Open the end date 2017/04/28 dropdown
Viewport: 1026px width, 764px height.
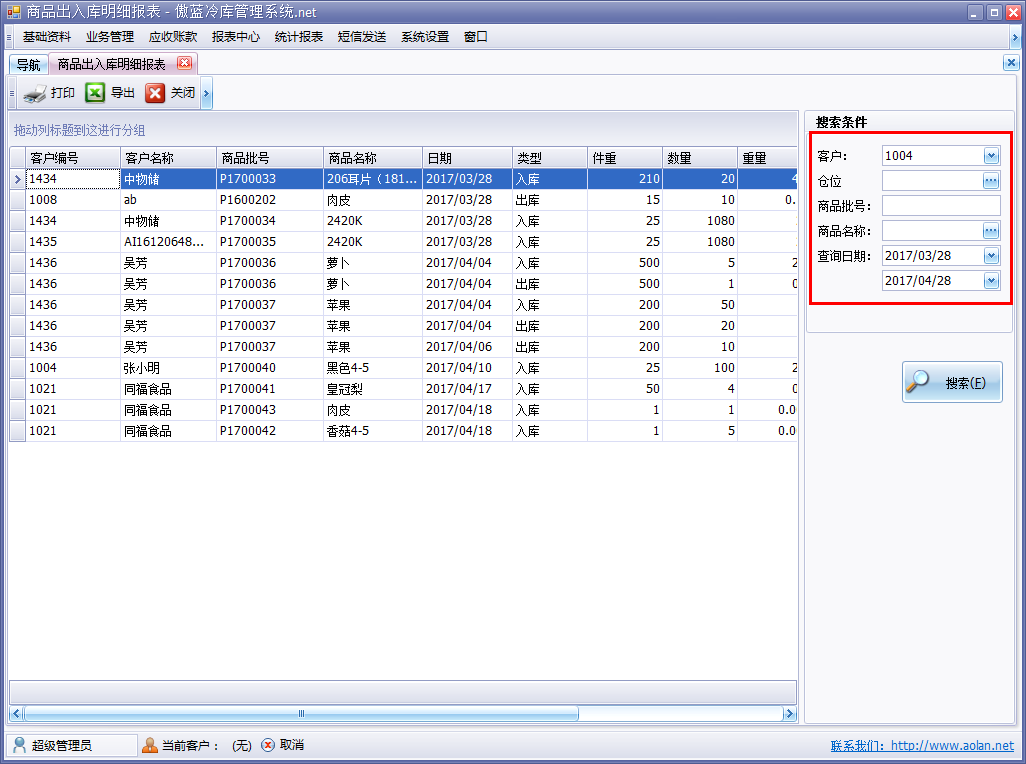pyautogui.click(x=991, y=280)
